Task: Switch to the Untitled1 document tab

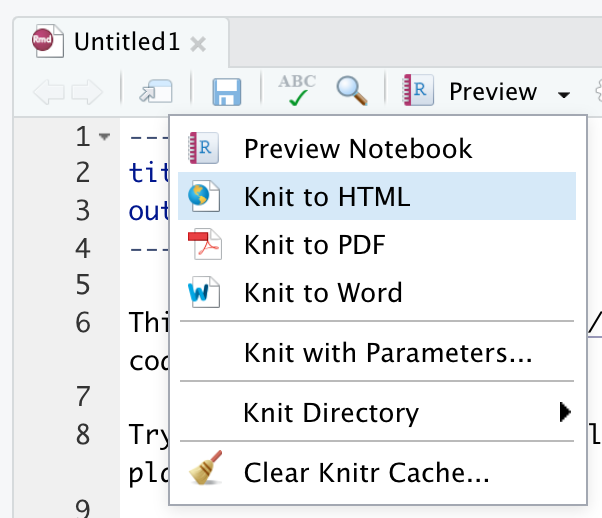Action: coord(121,42)
